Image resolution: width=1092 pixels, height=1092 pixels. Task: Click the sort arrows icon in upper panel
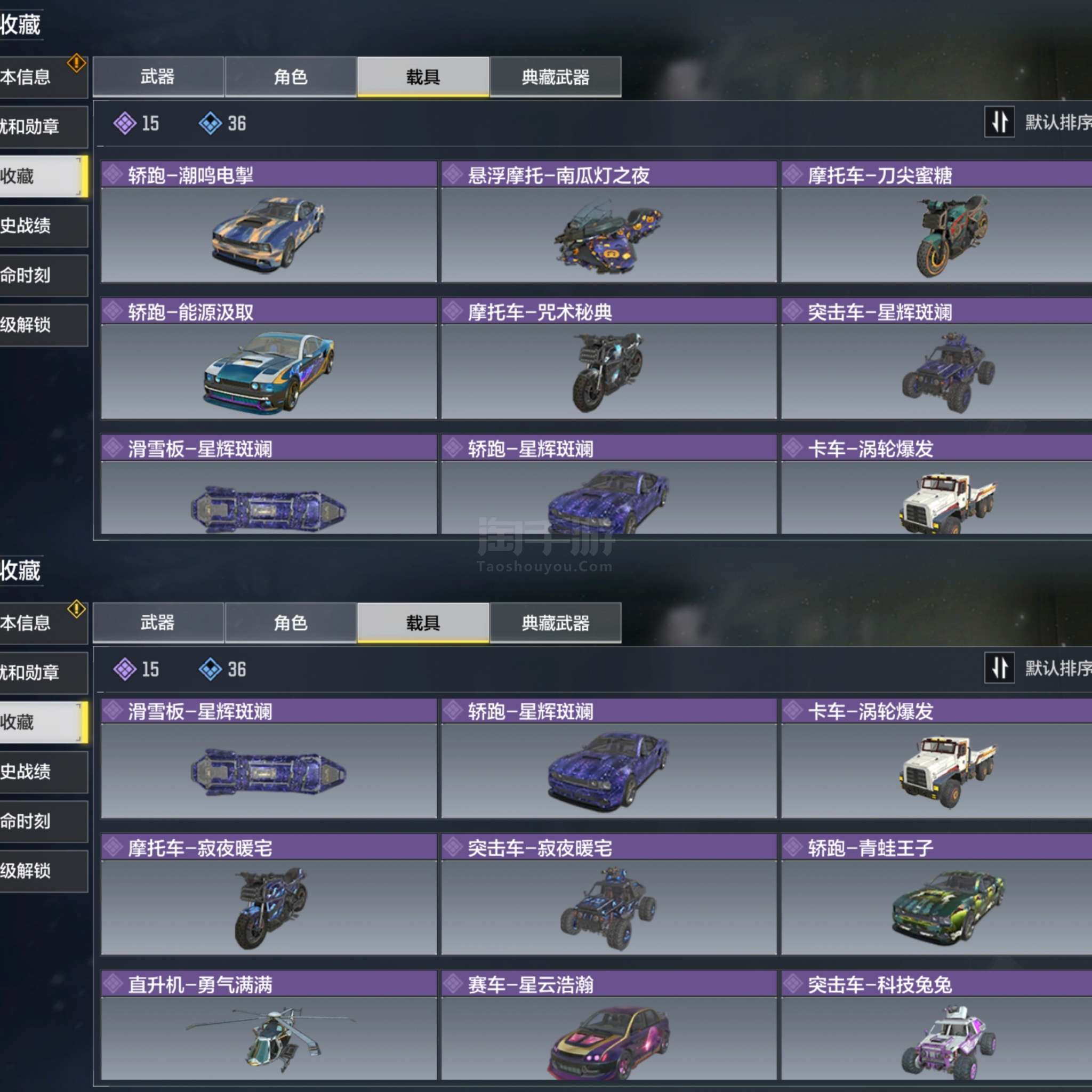pyautogui.click(x=999, y=122)
